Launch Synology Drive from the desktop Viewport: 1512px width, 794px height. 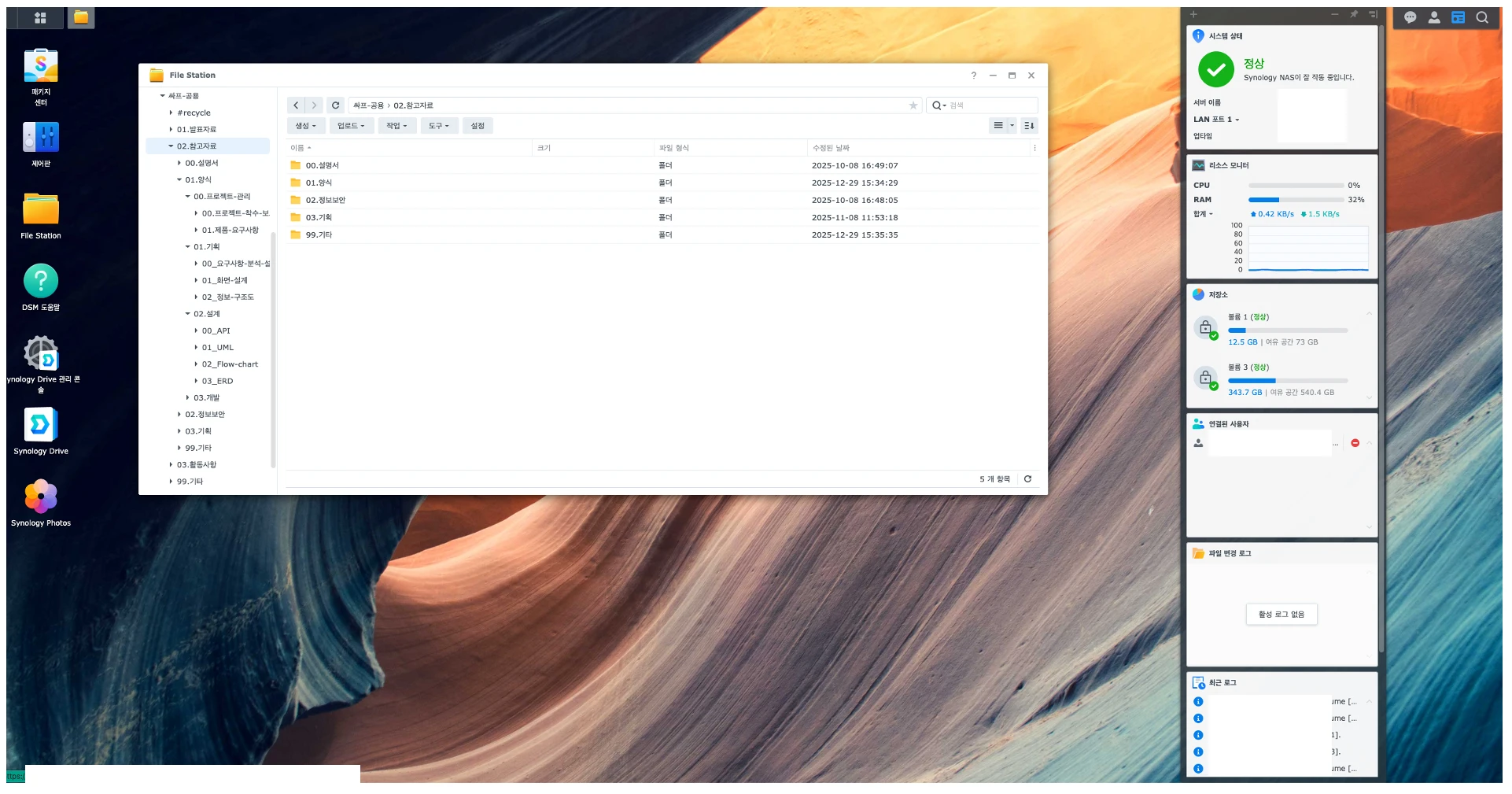pyautogui.click(x=41, y=426)
